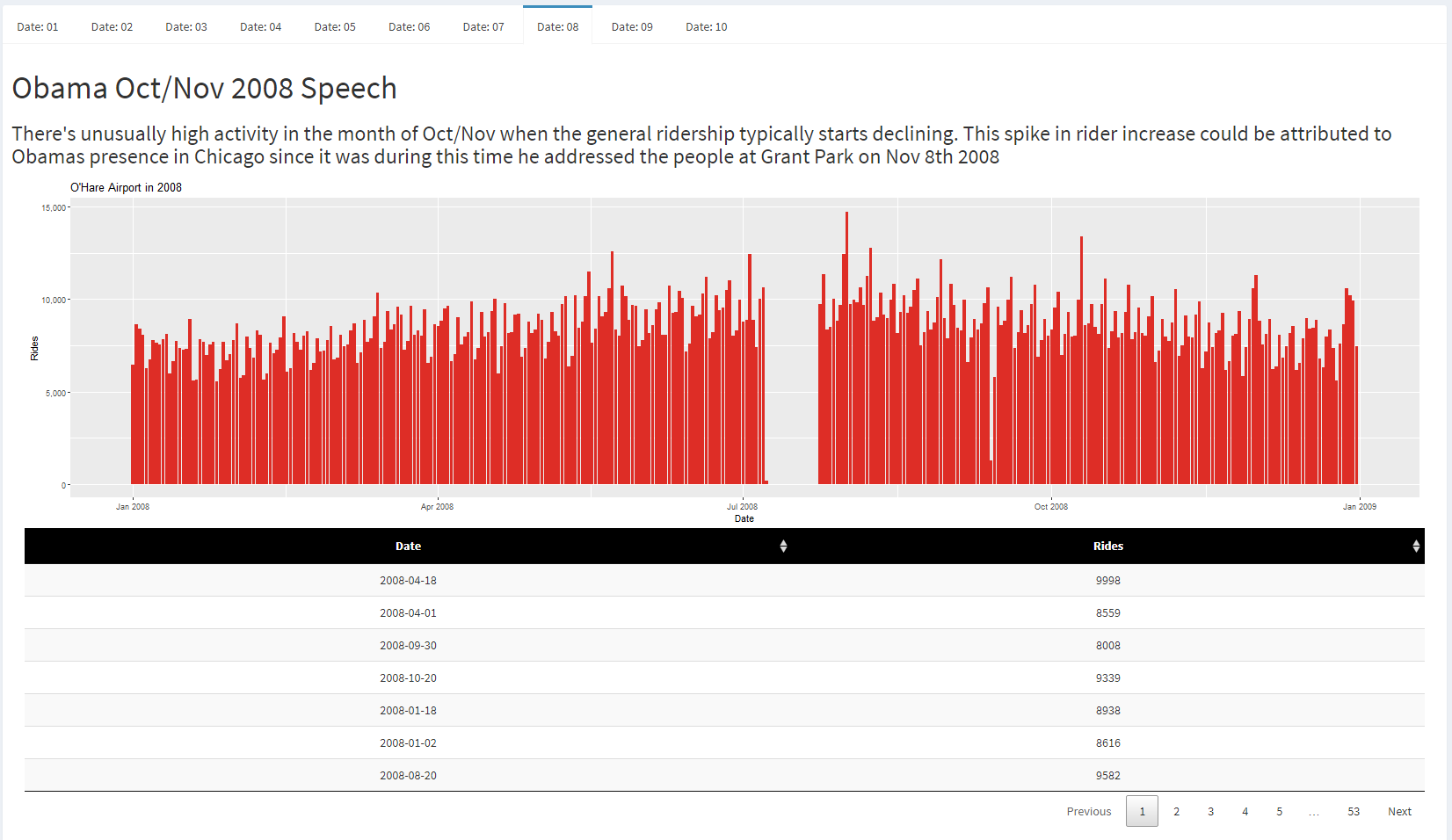Click the Jan 2009 x-axis label
The width and height of the screenshot is (1452, 840).
[1360, 507]
